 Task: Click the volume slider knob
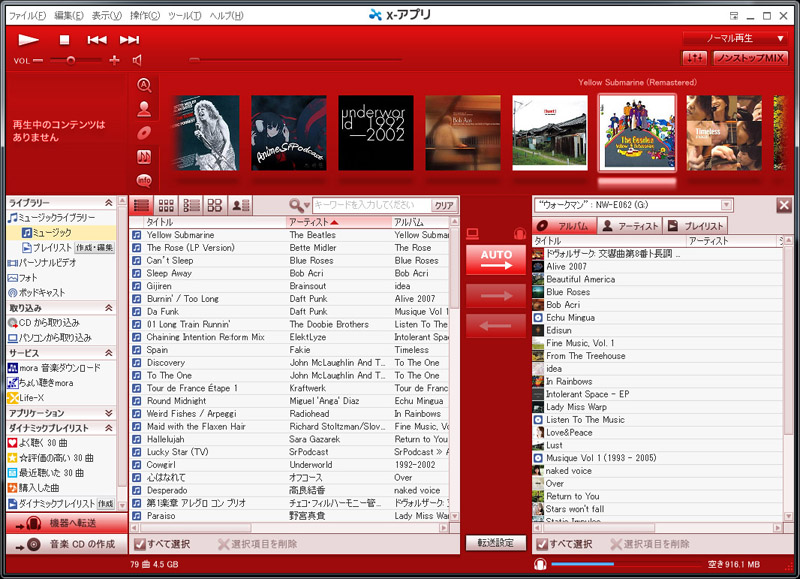(x=71, y=61)
